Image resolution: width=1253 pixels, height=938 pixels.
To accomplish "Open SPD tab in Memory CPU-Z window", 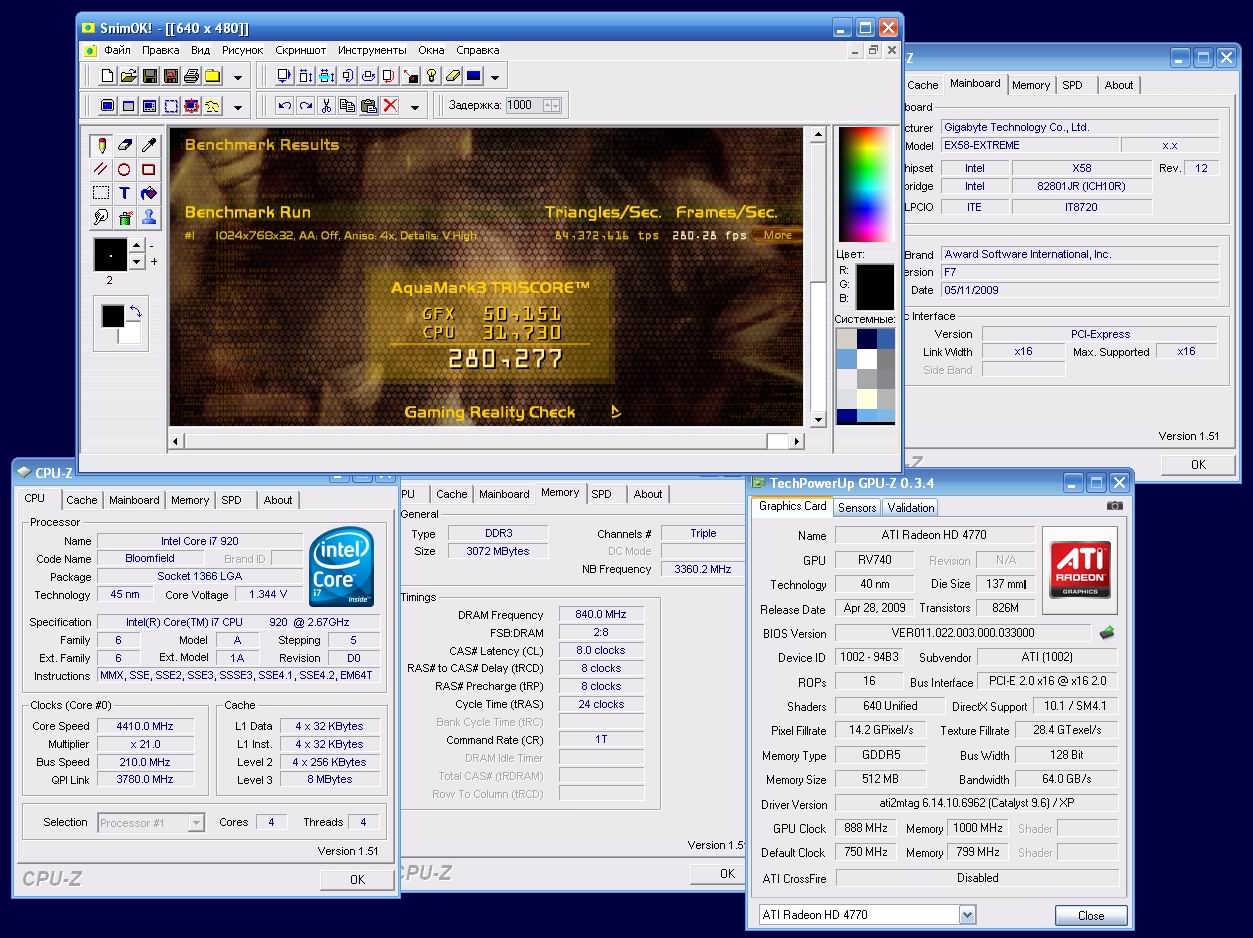I will point(601,494).
